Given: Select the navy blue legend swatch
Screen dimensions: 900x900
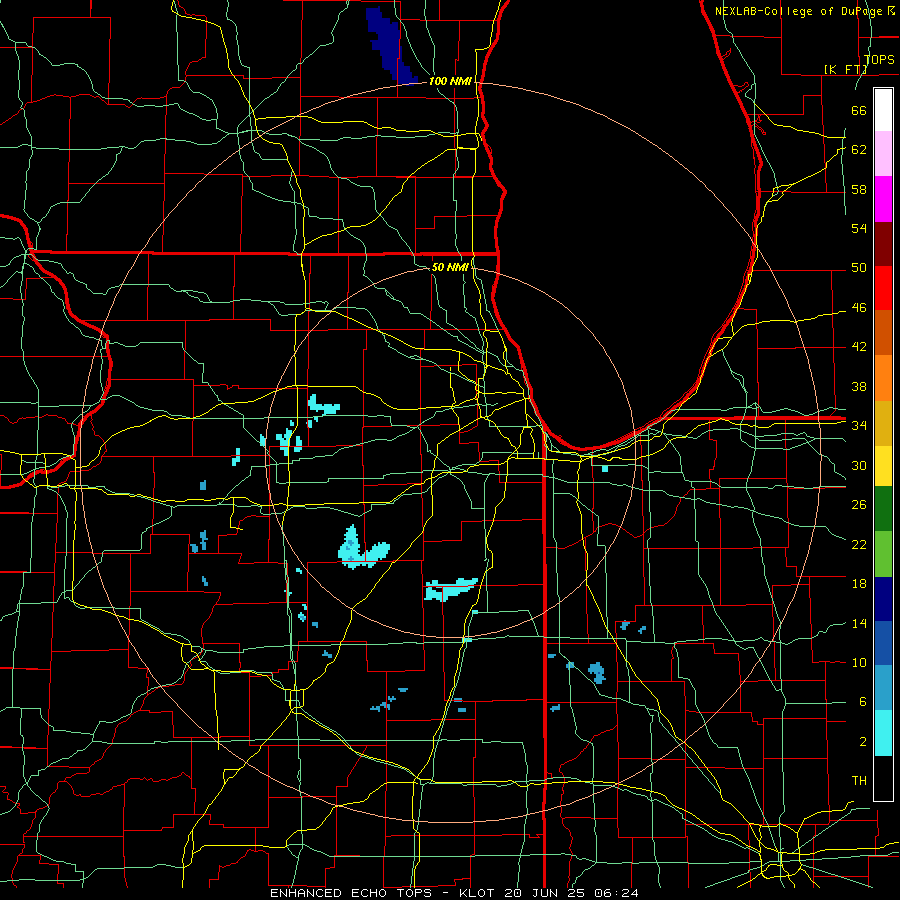Looking at the screenshot, I should click(883, 599).
